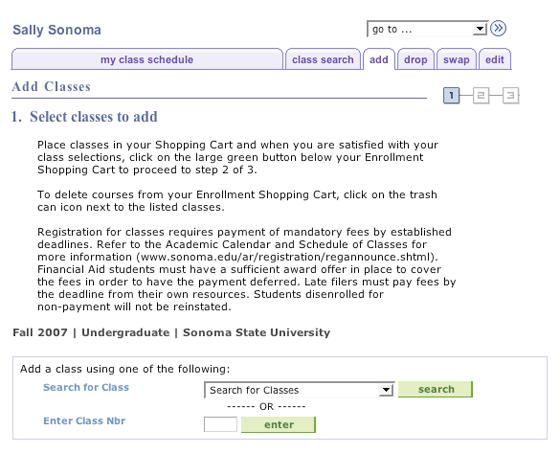Expand the go to dropdown arrow
The width and height of the screenshot is (560, 454).
tap(480, 29)
